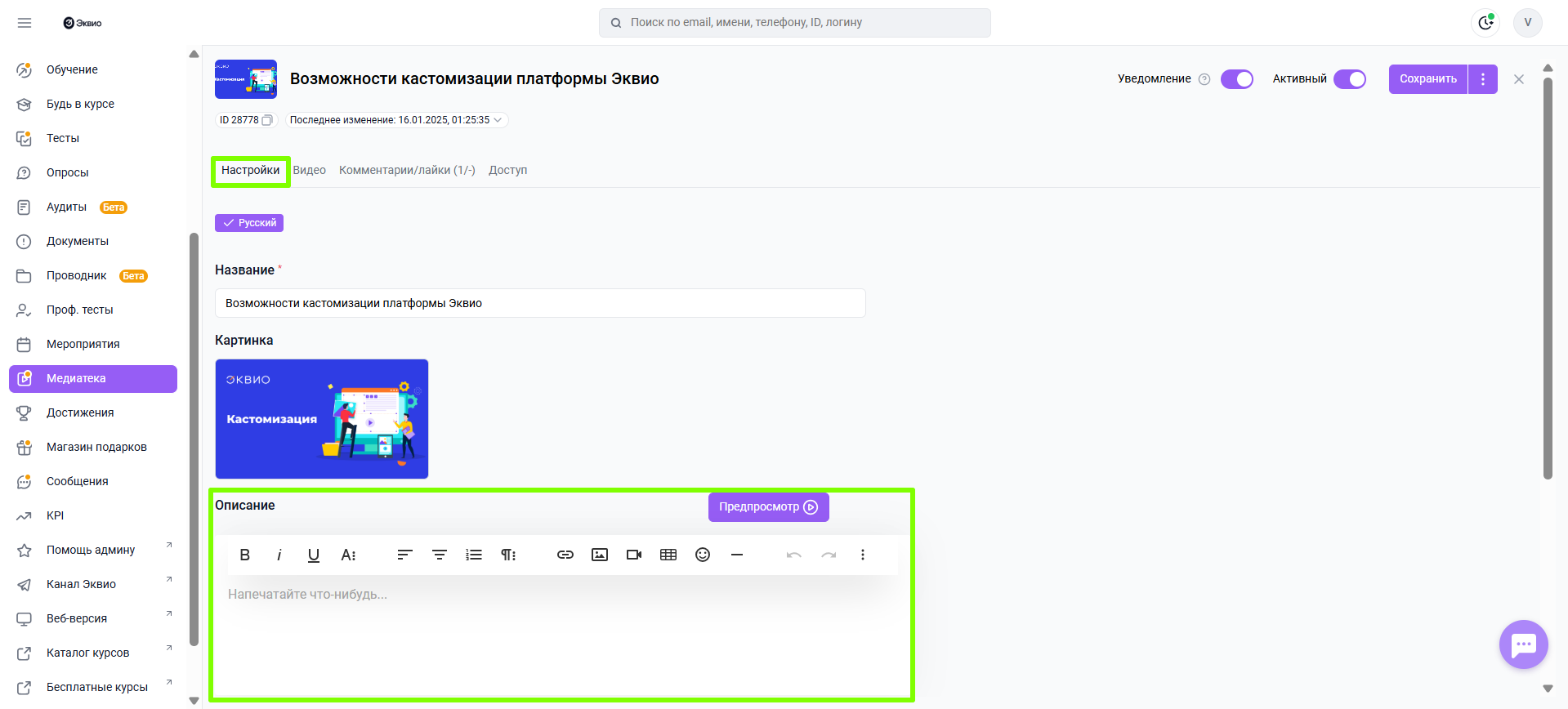The width and height of the screenshot is (1568, 709).
Task: Open more options next to Сохранить
Action: [1482, 79]
